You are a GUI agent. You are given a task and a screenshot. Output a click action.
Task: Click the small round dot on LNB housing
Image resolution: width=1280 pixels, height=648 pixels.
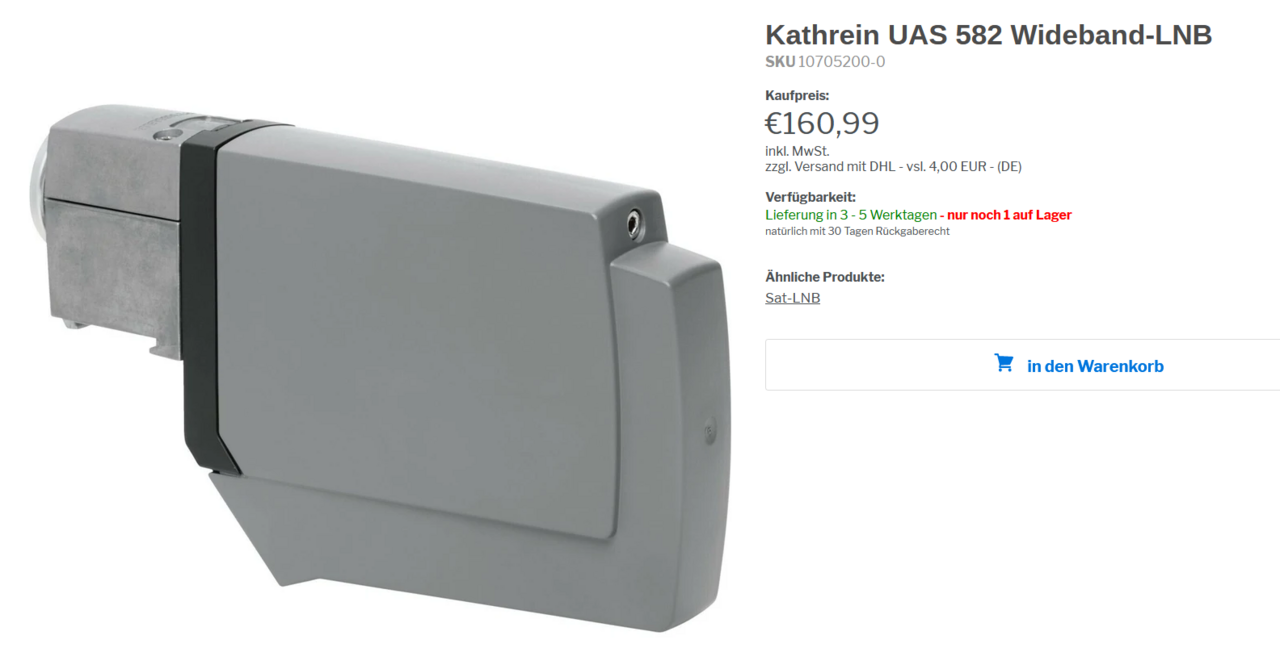[710, 432]
